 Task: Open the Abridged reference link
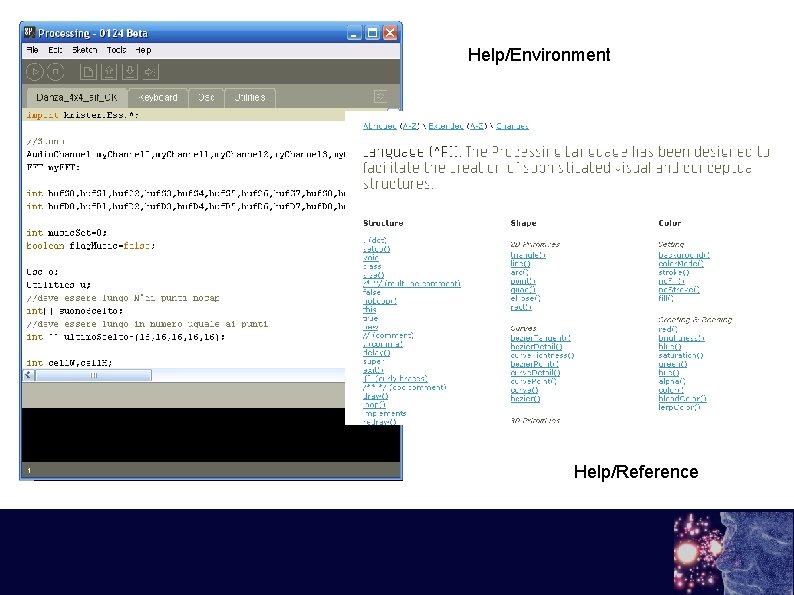point(380,126)
